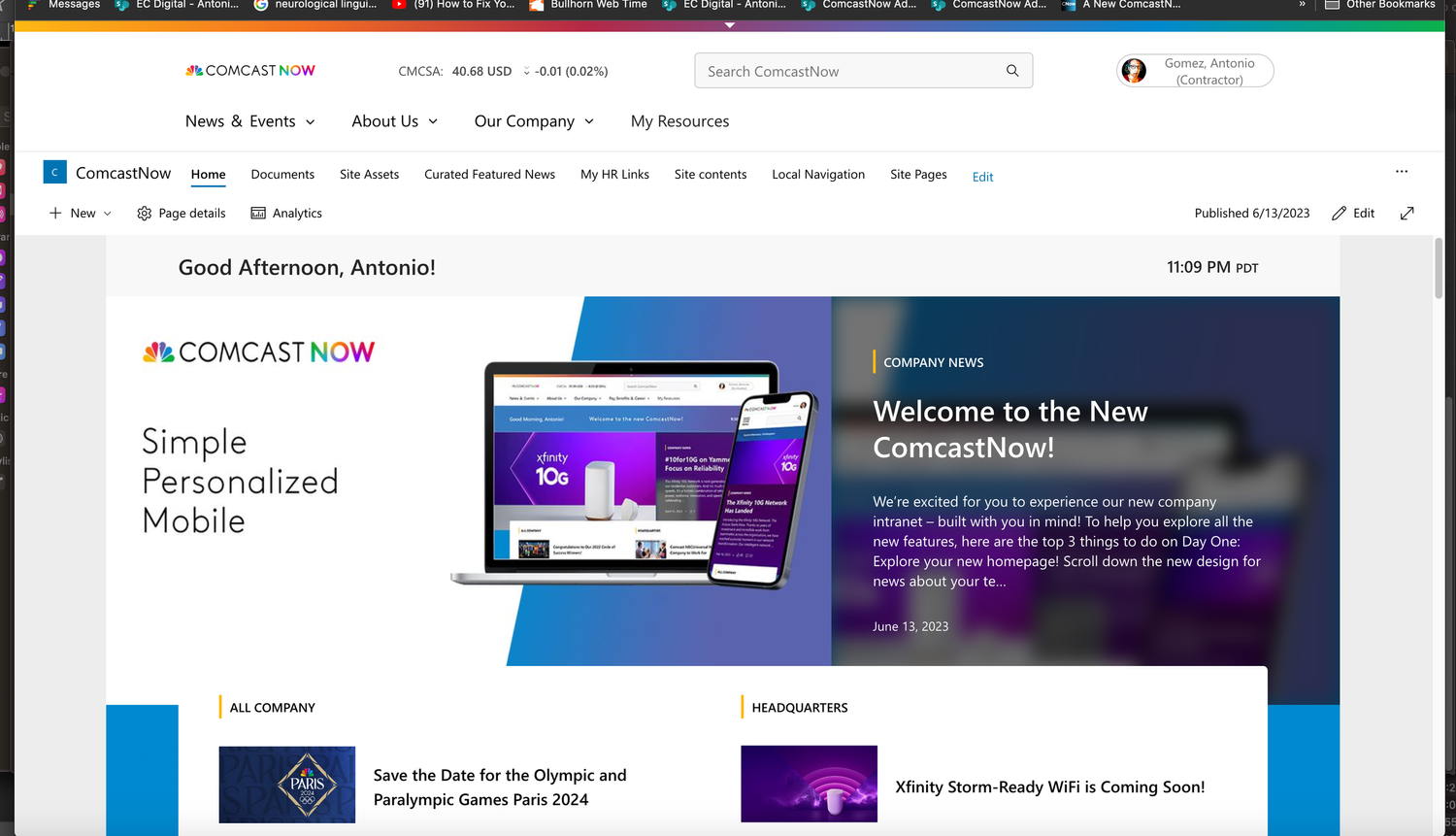Click the search magnifier icon

pos(1012,71)
